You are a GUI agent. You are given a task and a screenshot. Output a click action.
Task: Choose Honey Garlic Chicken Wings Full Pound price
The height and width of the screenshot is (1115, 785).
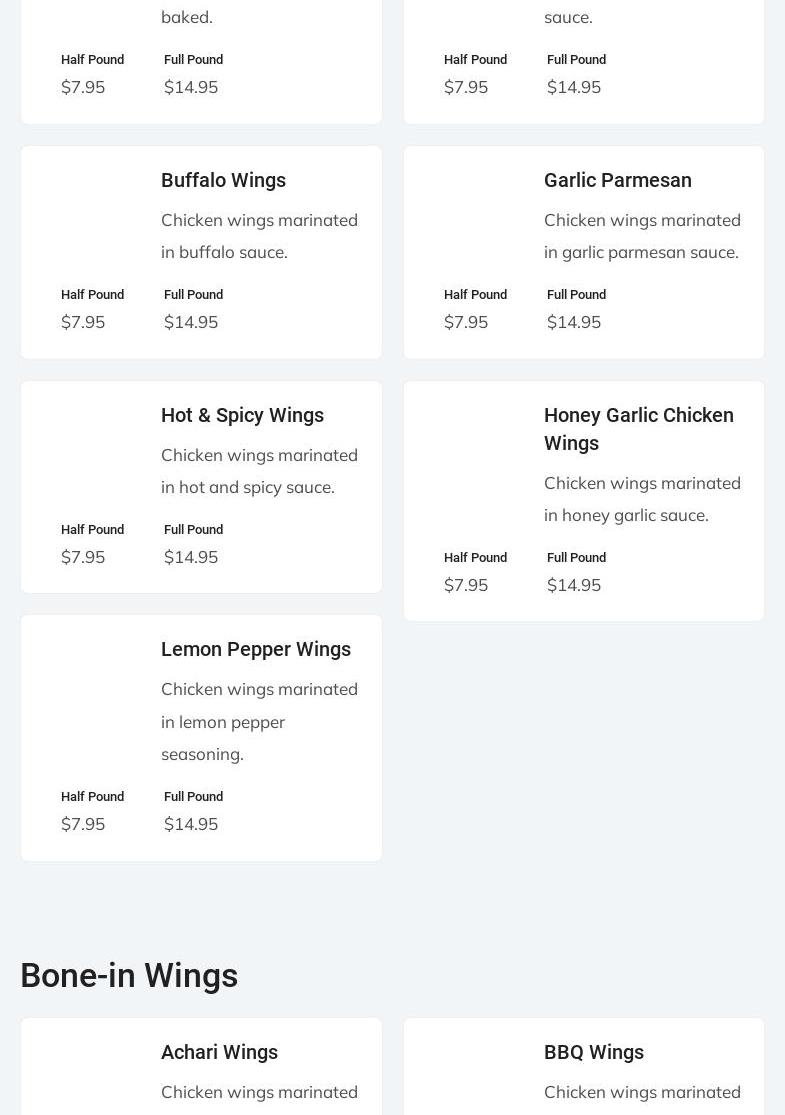click(574, 584)
